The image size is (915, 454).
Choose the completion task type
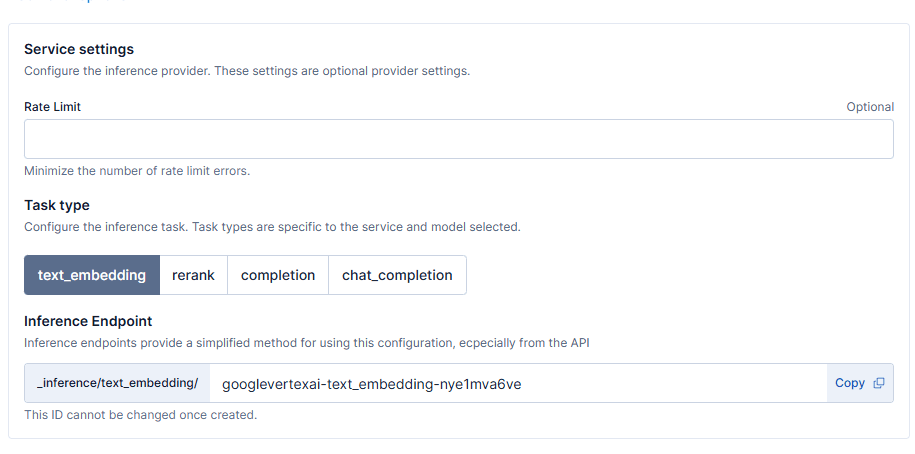pyautogui.click(x=278, y=275)
